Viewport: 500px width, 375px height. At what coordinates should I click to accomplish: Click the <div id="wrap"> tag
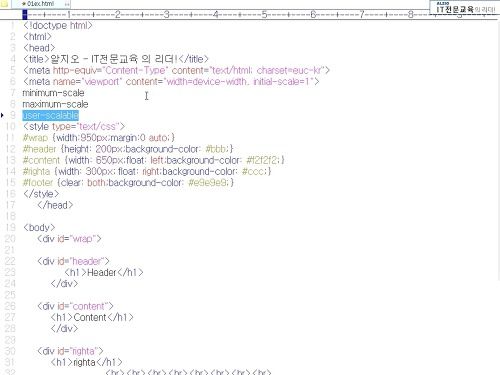[x=69, y=239]
